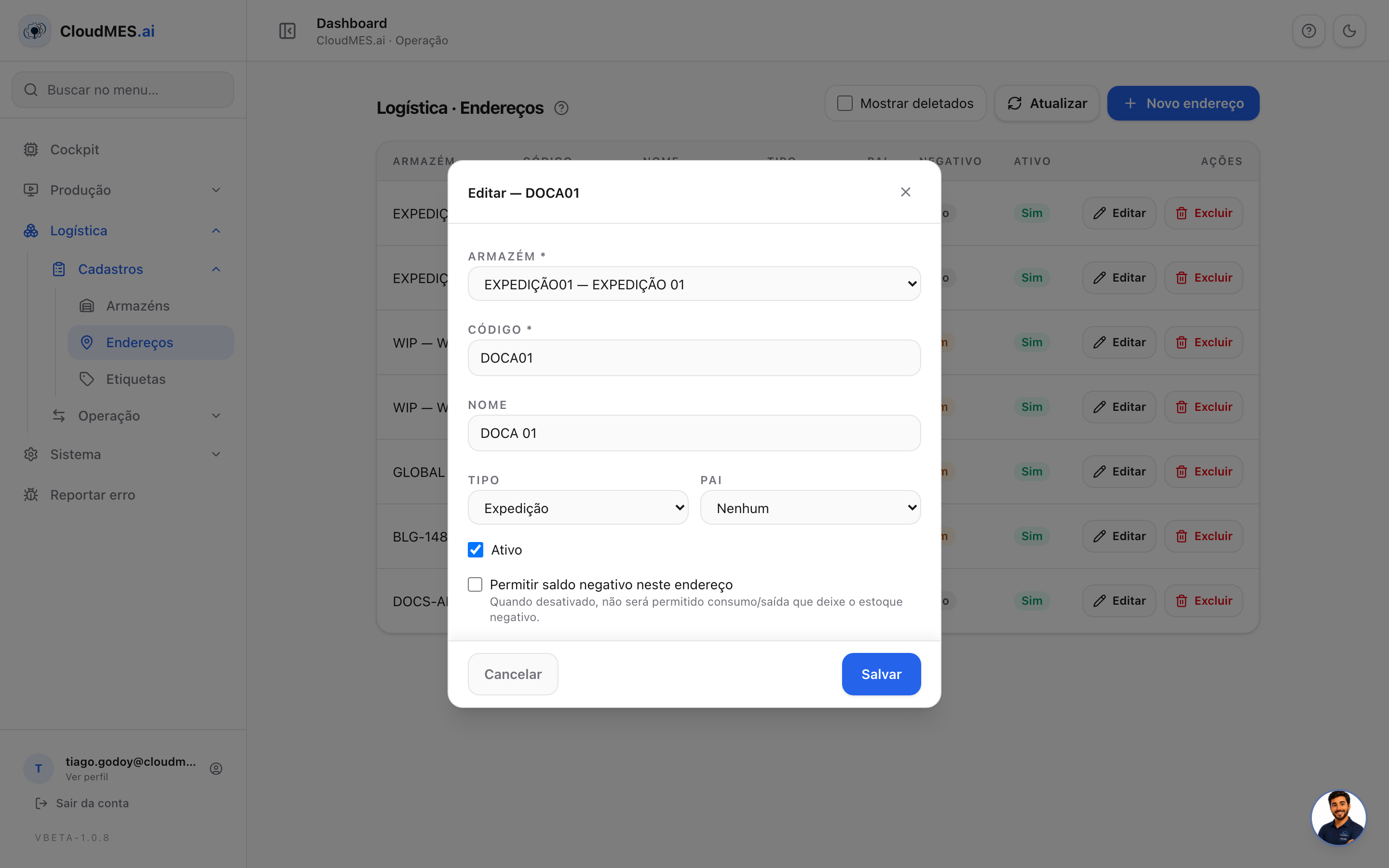Click Editar in the GLOBAL row

click(x=1118, y=471)
